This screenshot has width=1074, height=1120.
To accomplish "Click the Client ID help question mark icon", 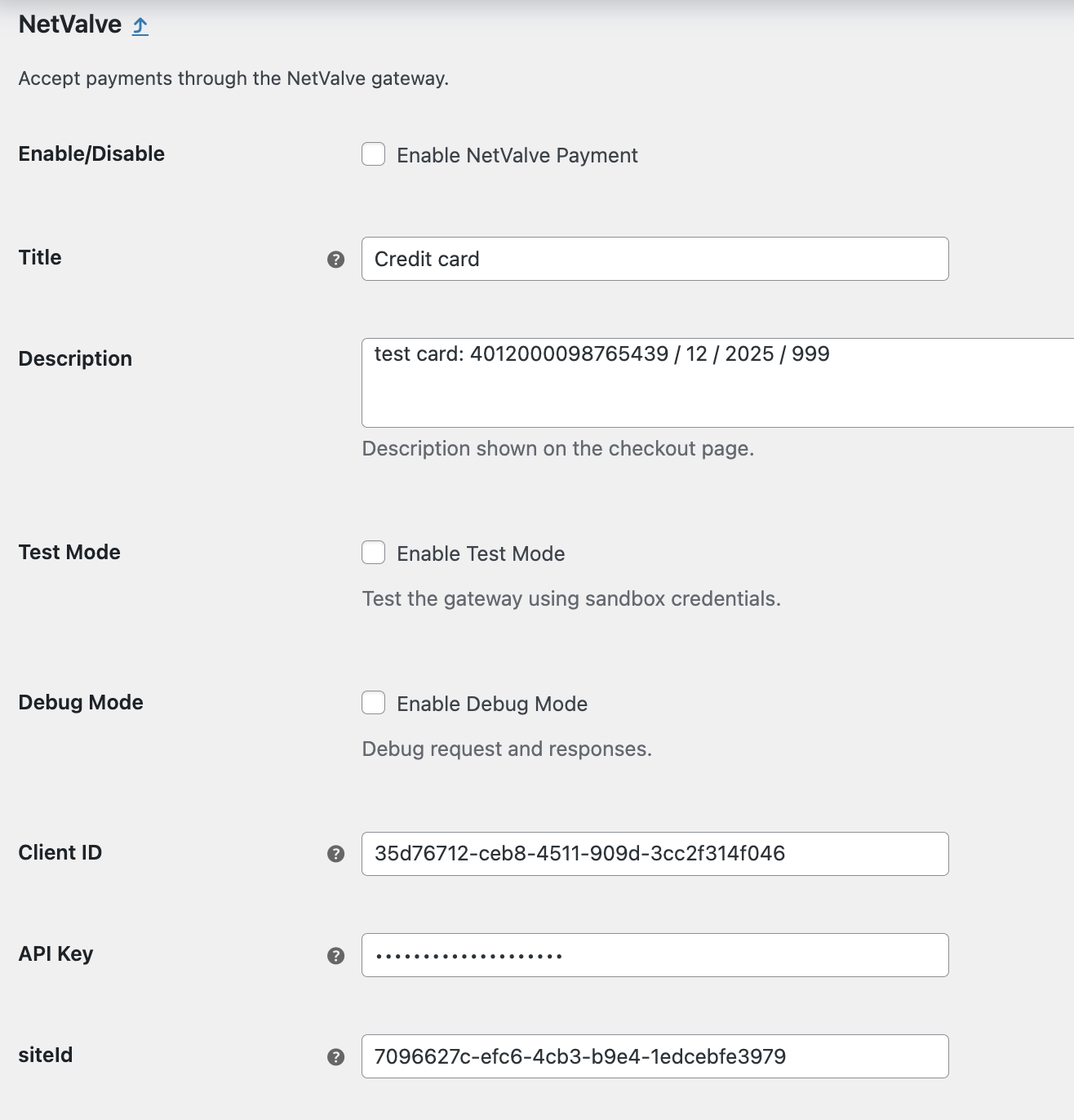I will pyautogui.click(x=335, y=854).
